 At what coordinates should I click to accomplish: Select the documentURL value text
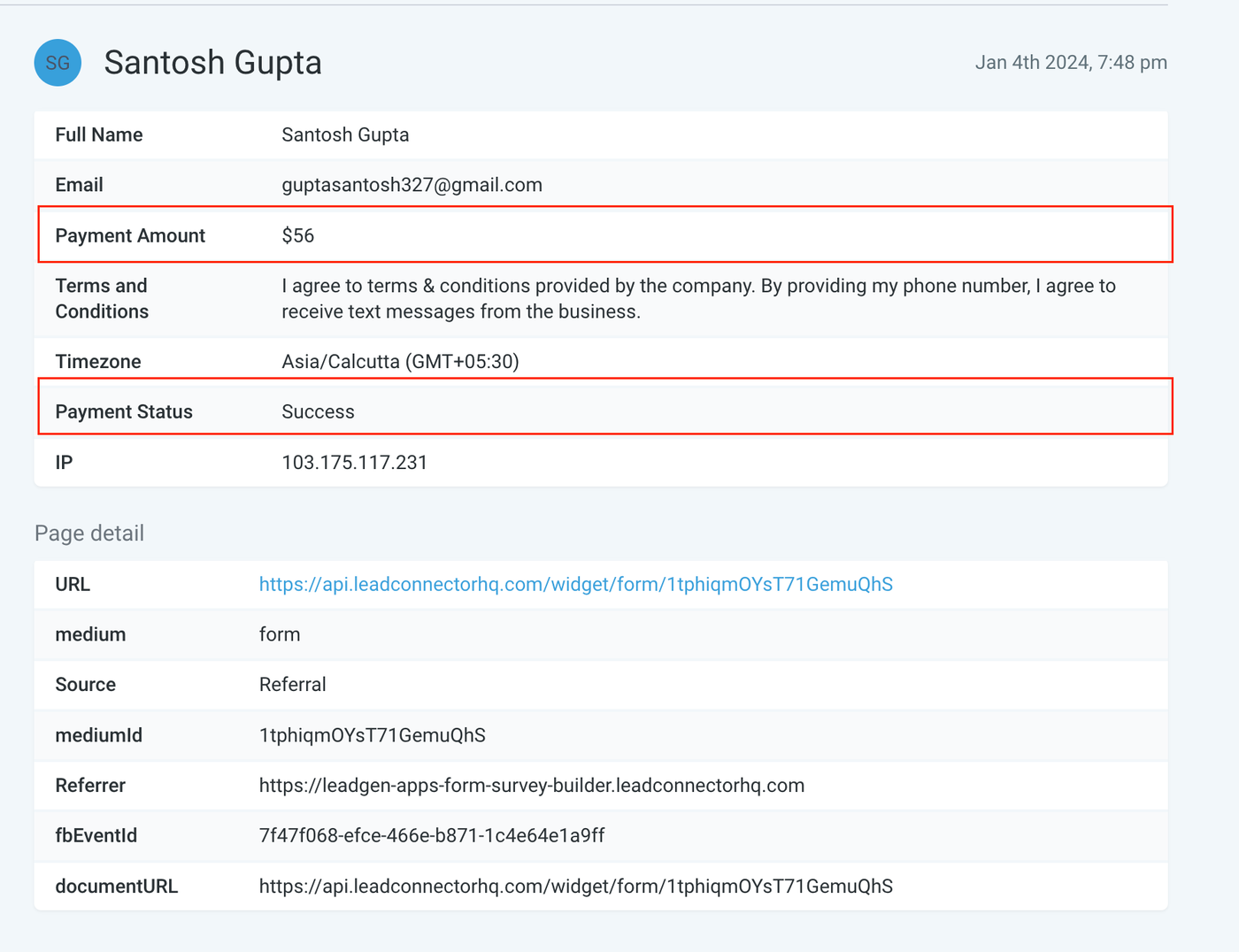(575, 887)
